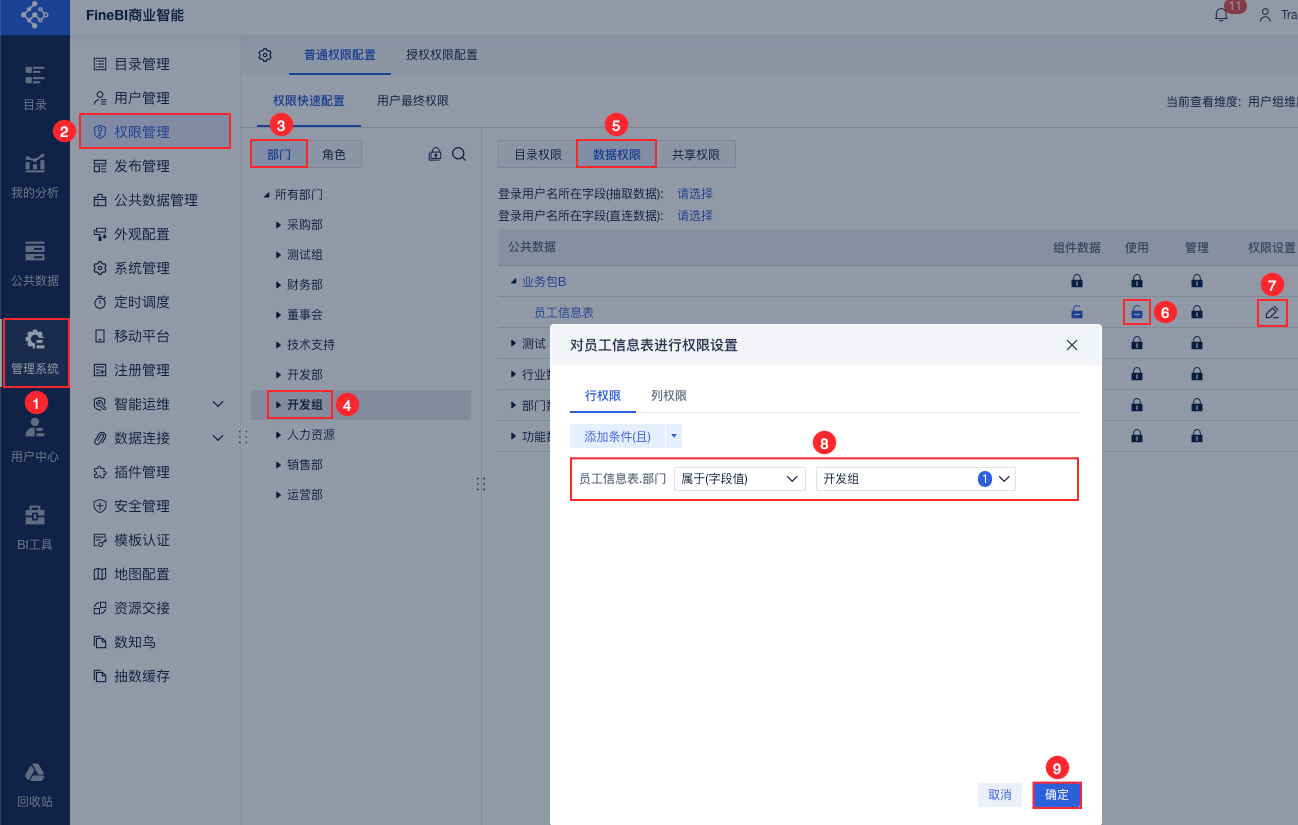1298x825 pixels.
Task: Expand the 智能运维 submenu chevron
Action: click(218, 404)
